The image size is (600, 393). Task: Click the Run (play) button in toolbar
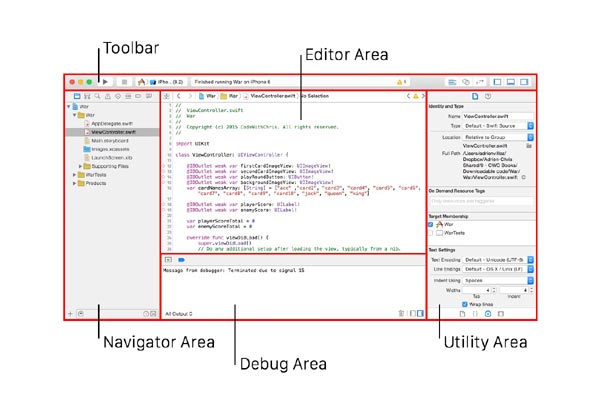coord(105,82)
